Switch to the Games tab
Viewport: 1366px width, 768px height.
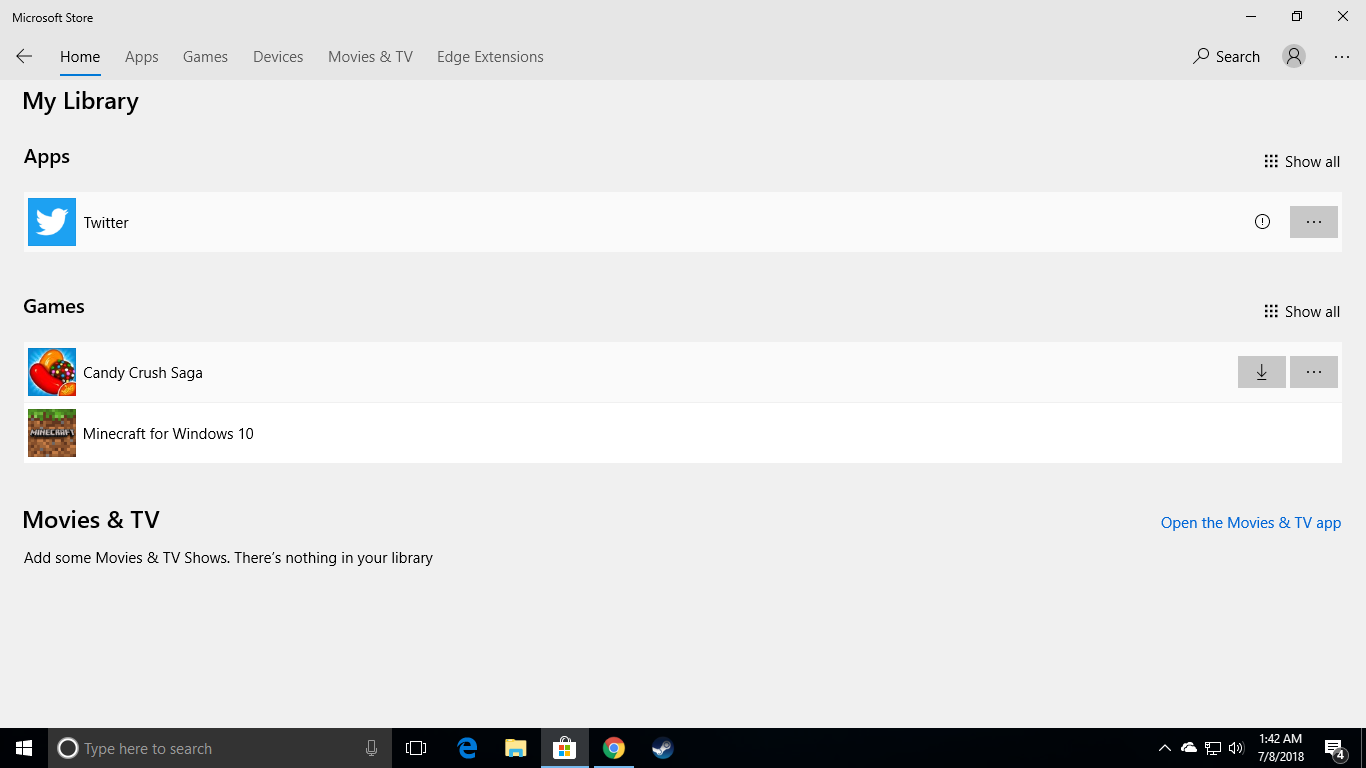pos(205,57)
